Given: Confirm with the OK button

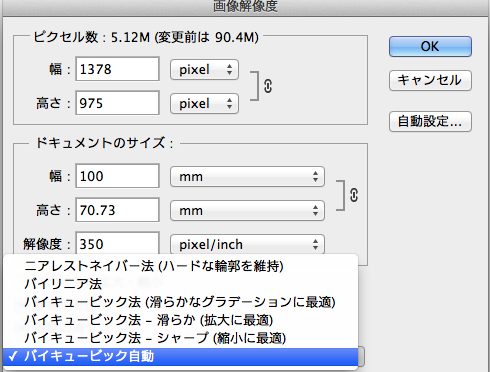Looking at the screenshot, I should 430,46.
